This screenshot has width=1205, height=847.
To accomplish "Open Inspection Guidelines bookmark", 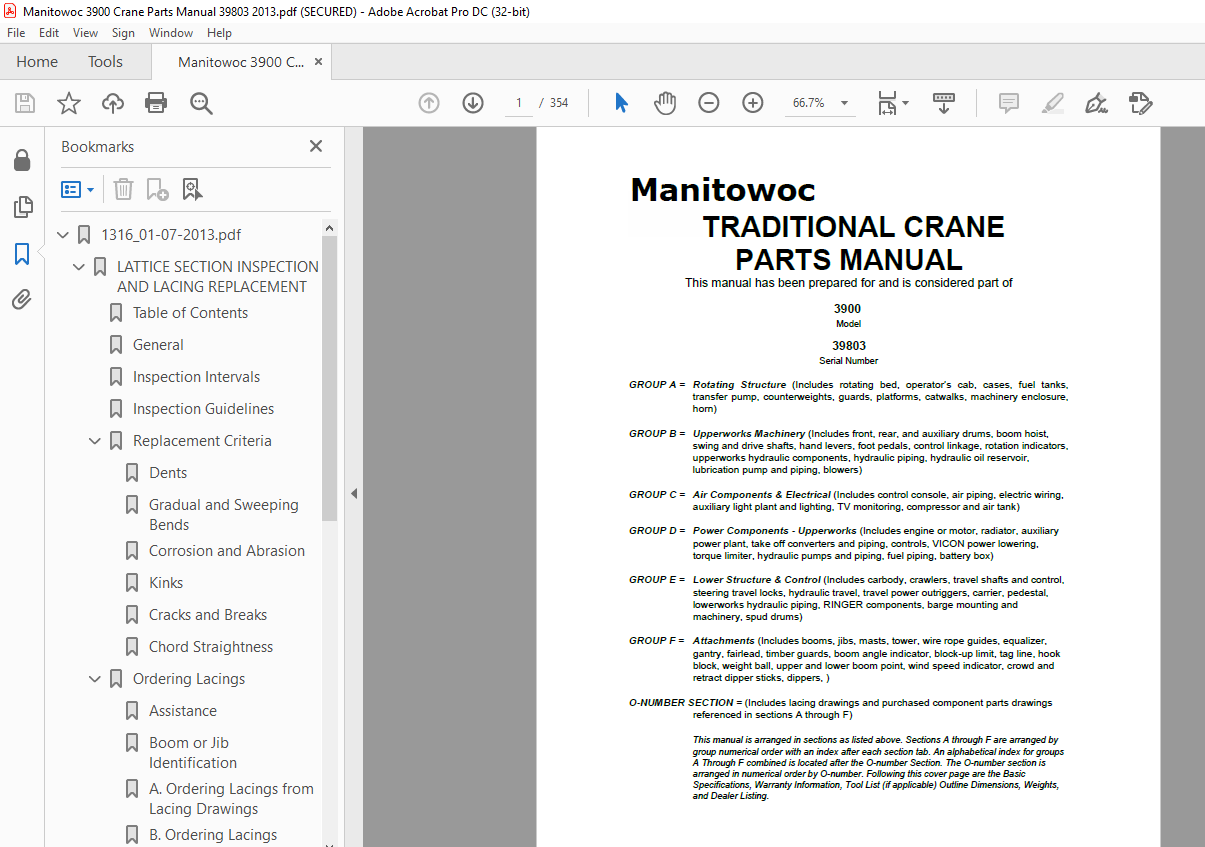I will coord(203,409).
